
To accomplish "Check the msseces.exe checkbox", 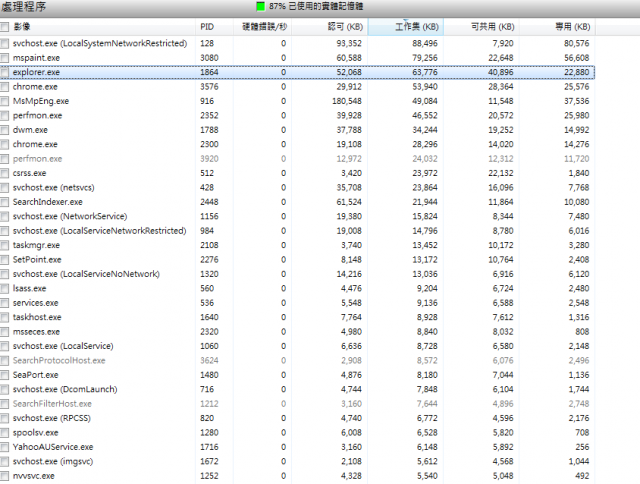I will pyautogui.click(x=4, y=332).
